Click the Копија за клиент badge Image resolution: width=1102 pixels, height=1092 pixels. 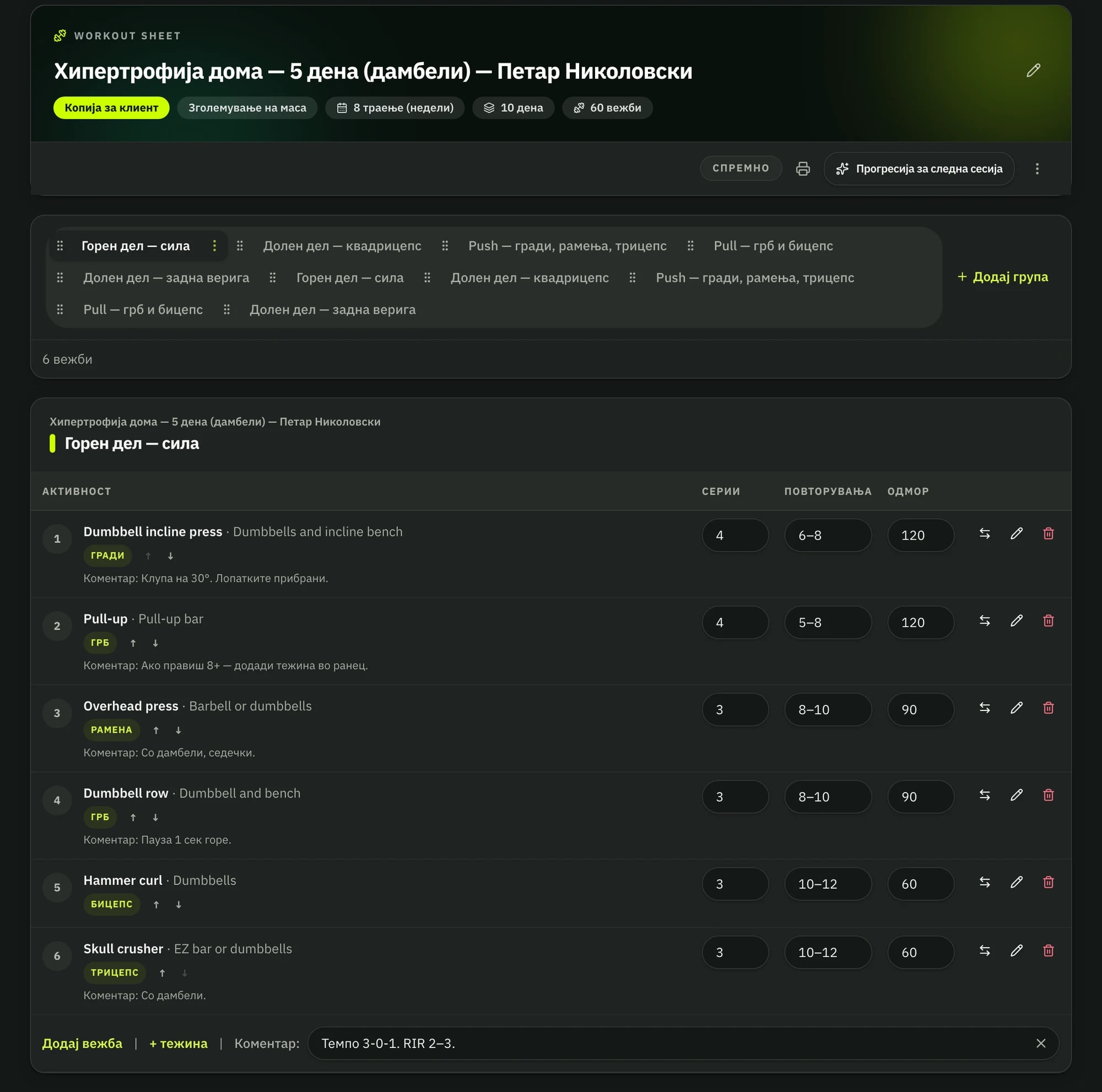(x=111, y=108)
